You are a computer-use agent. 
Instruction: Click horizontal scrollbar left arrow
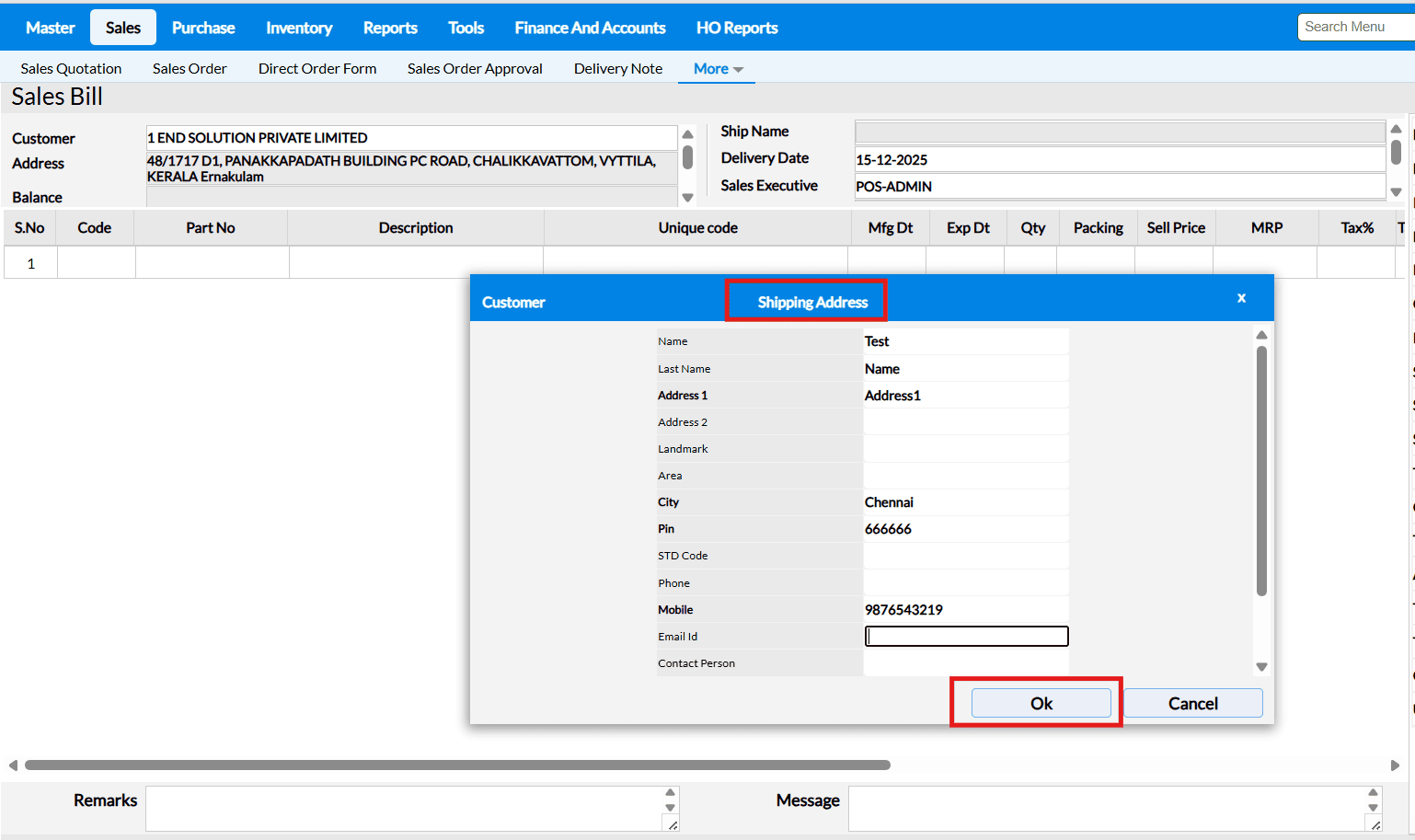pos(13,765)
